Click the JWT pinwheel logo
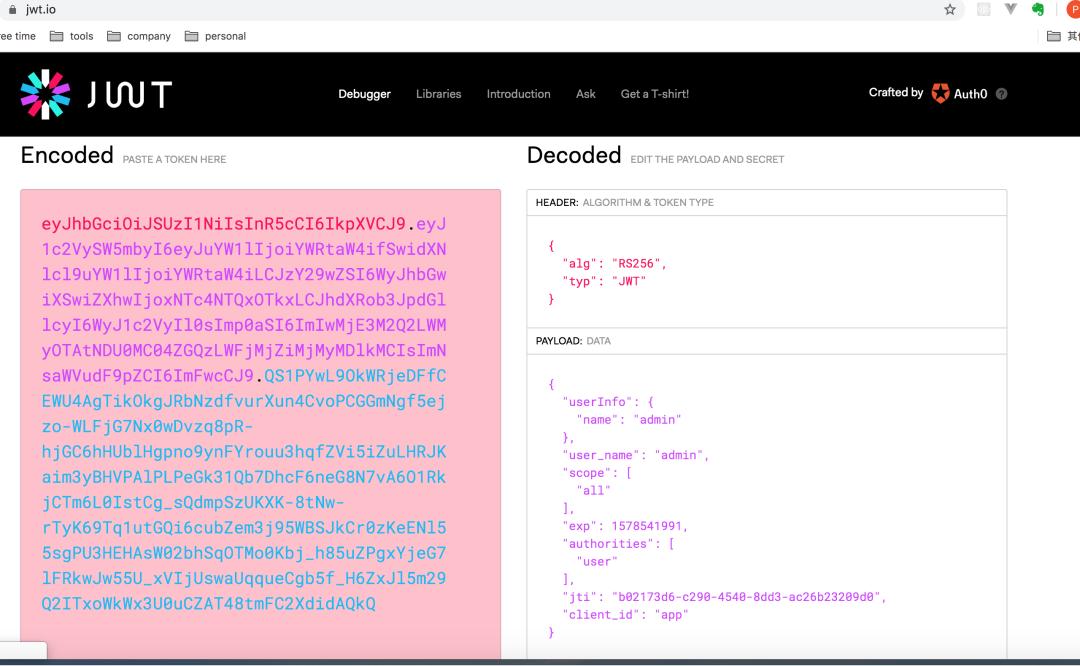Image resolution: width=1080 pixels, height=666 pixels. 46,94
